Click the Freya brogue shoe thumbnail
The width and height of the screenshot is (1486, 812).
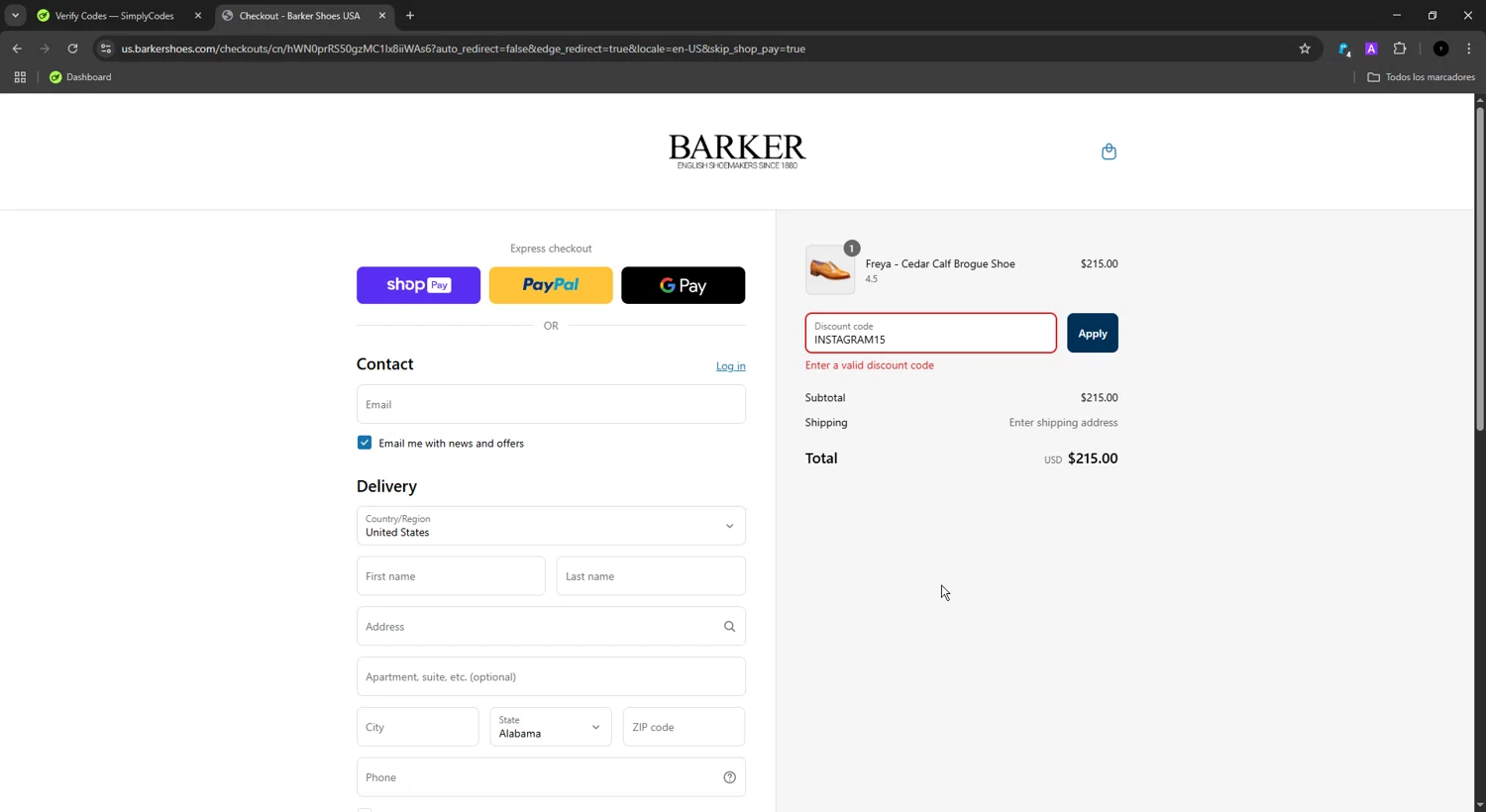point(830,269)
